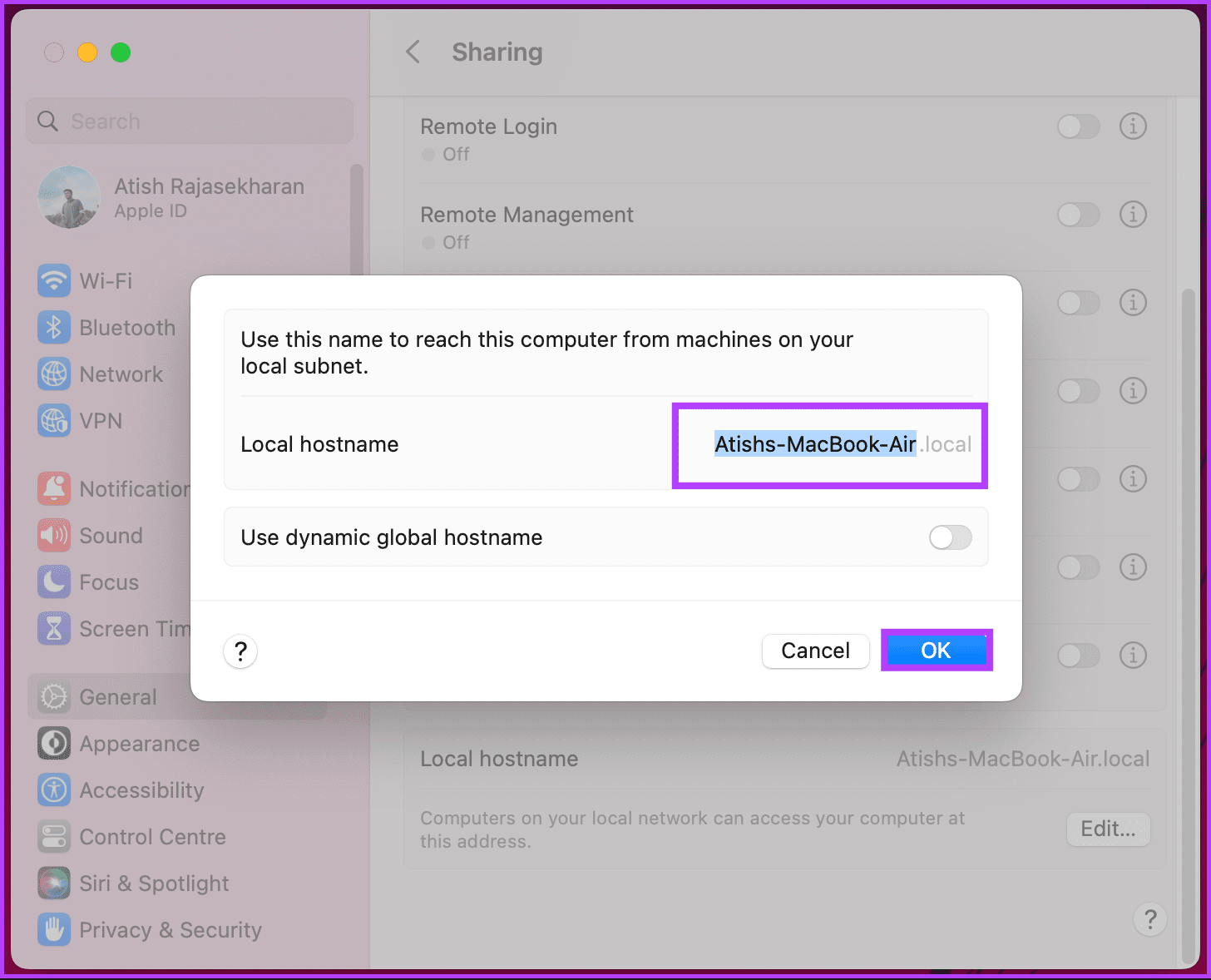Open Control Centre icon
This screenshot has height=980, width=1211.
pos(54,837)
